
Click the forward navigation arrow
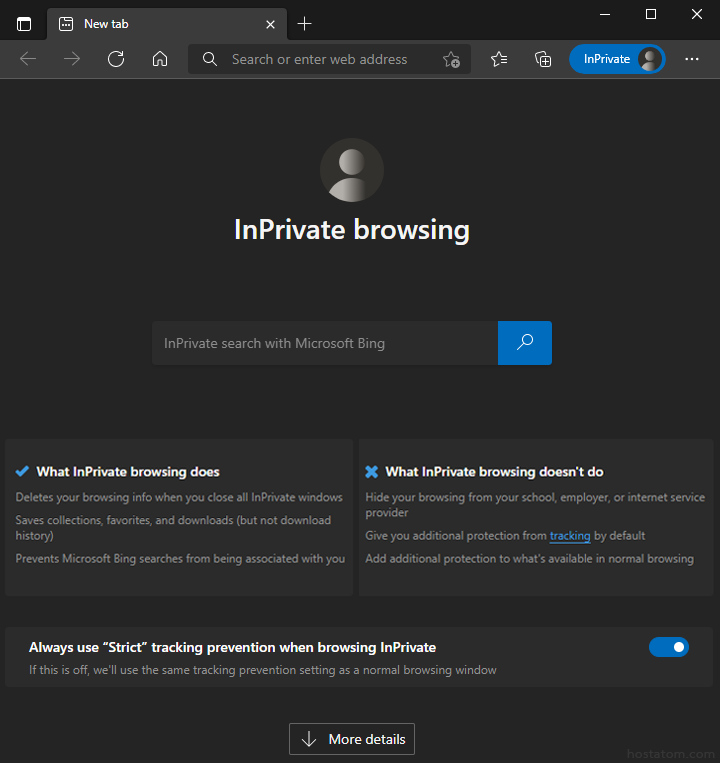coord(72,59)
